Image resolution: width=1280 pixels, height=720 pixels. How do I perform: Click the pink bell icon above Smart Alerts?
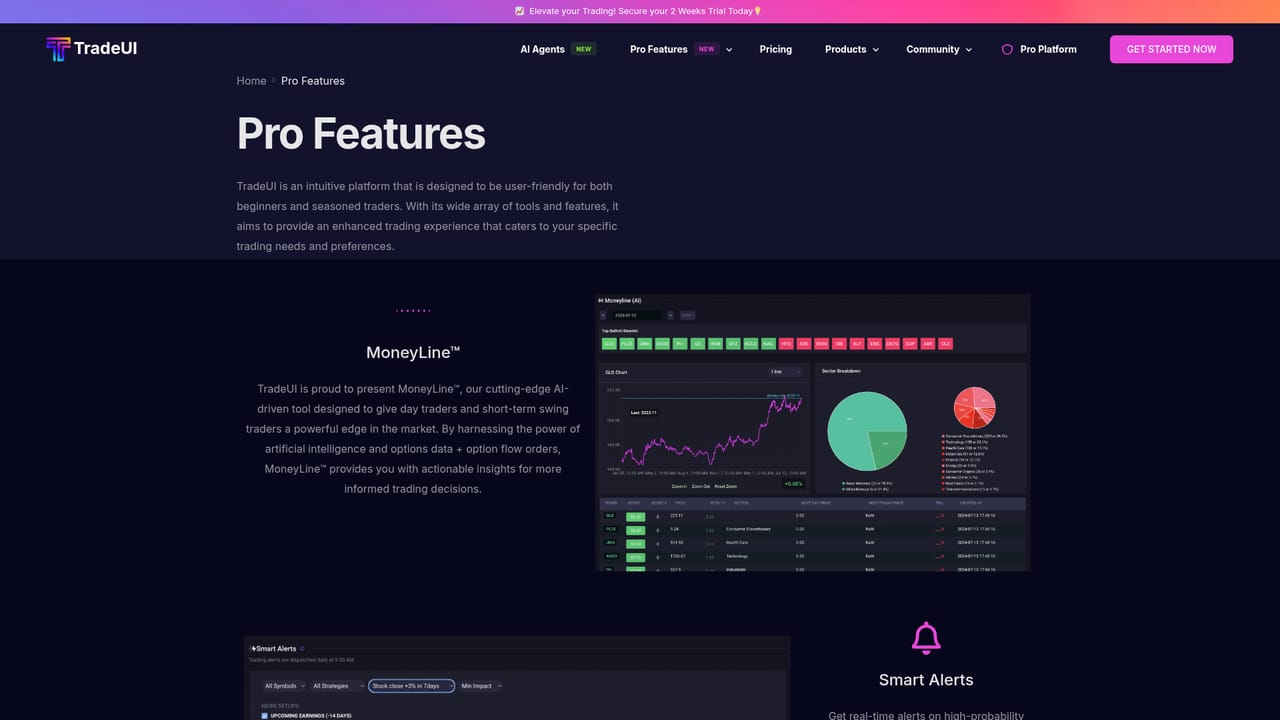pos(926,638)
